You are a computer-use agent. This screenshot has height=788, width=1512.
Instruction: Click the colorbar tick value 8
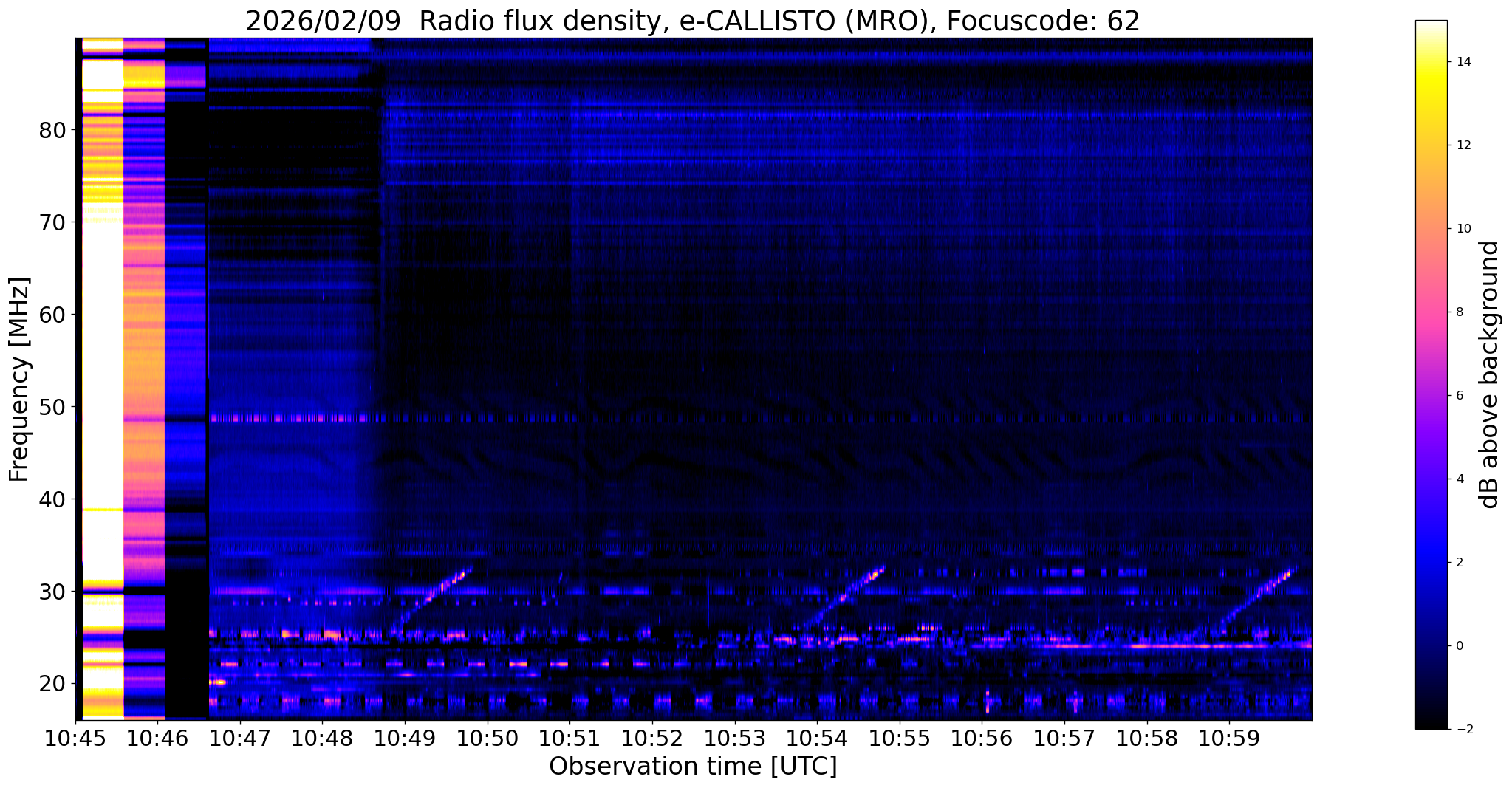(1460, 312)
